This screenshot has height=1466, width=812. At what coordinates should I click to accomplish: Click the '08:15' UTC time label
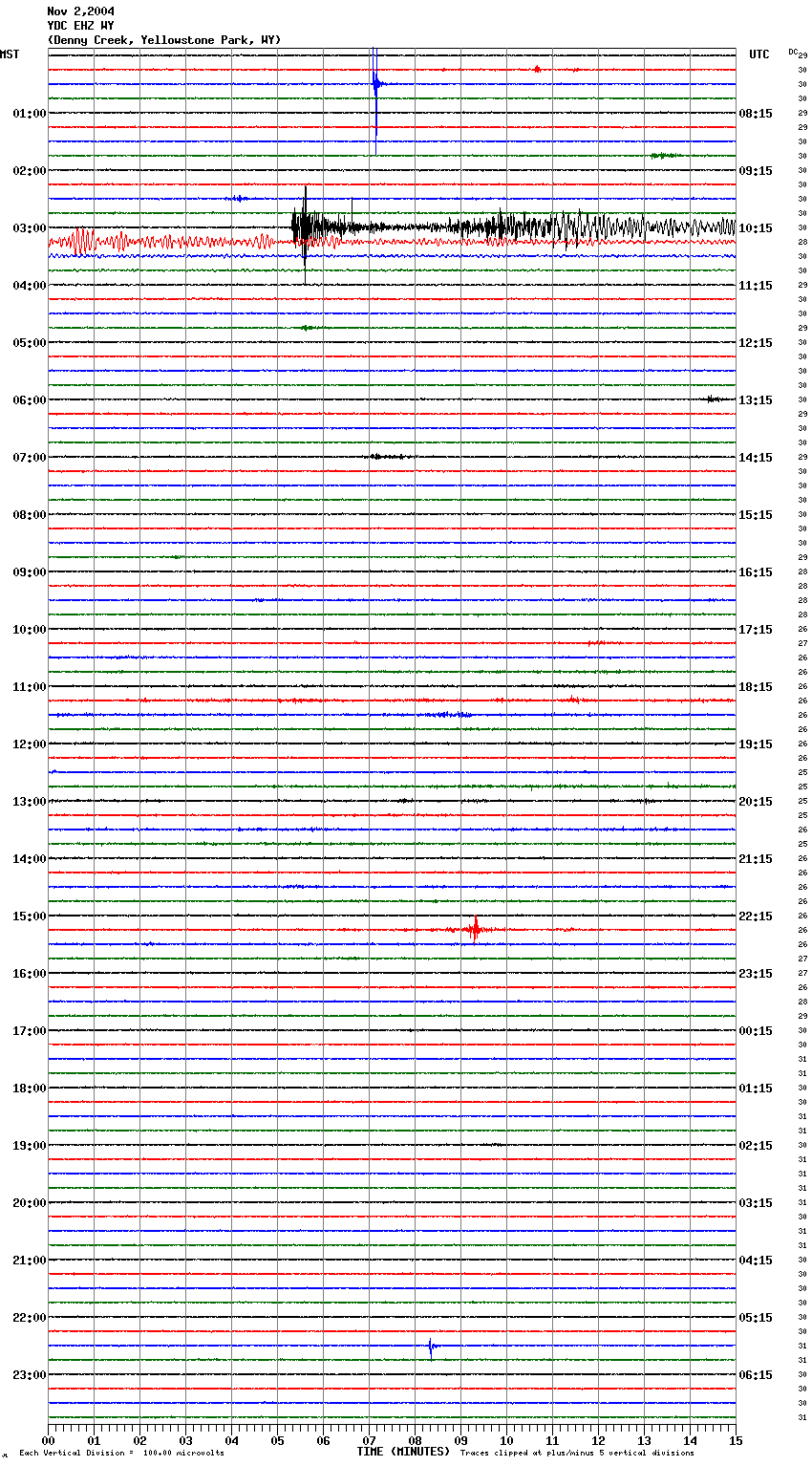tap(756, 114)
